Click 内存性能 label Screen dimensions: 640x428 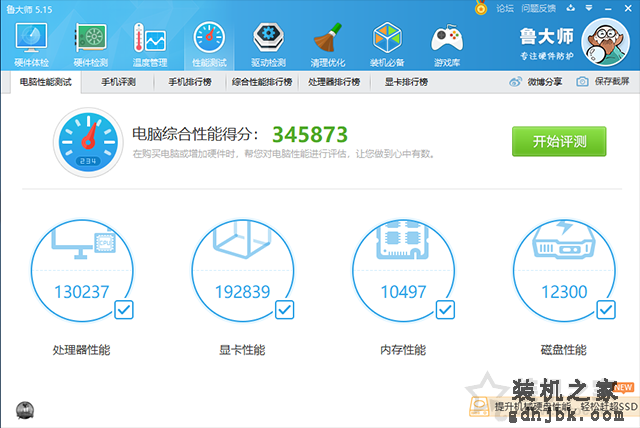403,350
